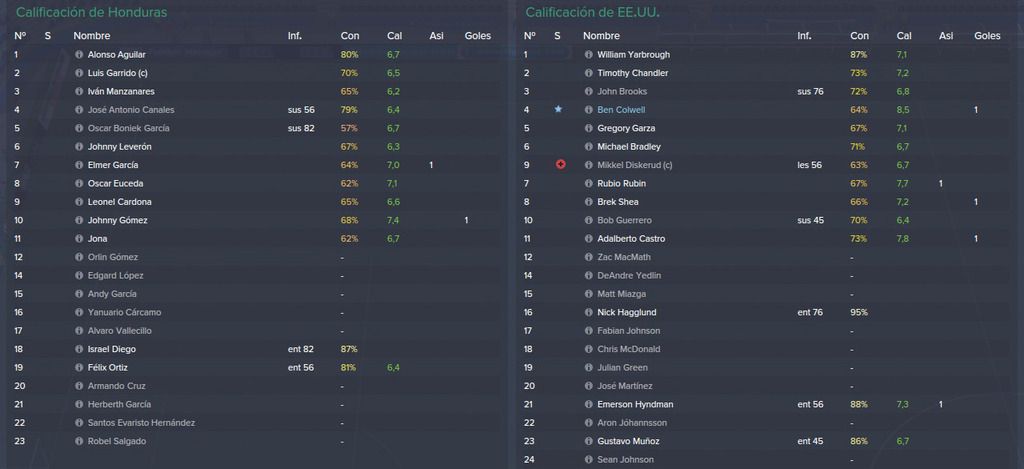Viewport: 1024px width, 469px height.
Task: Open Luis Garrido's player profile
Action: (117, 73)
